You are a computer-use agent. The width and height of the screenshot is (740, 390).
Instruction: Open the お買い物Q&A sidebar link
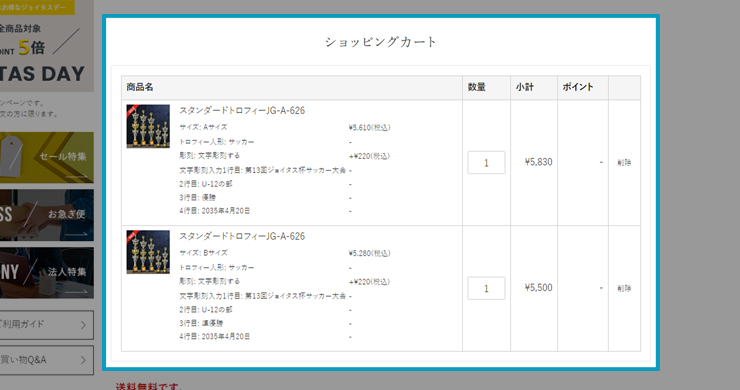coord(47,360)
